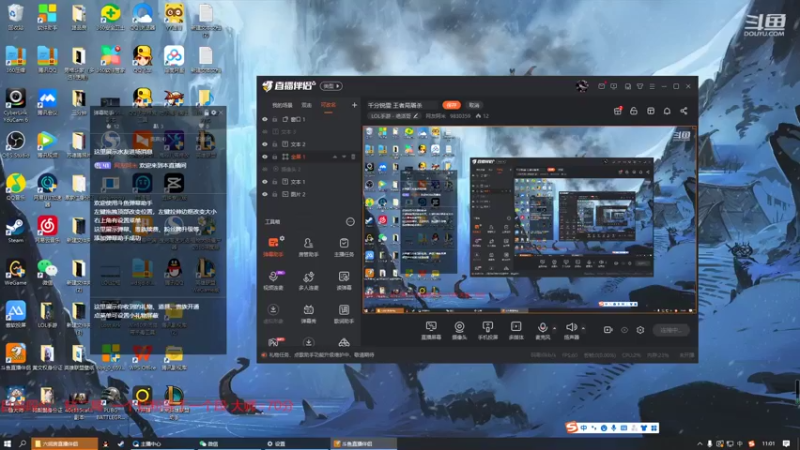The height and width of the screenshot is (450, 800).
Task: Edit the LOL手游 category with pencil icon
Action: click(416, 116)
